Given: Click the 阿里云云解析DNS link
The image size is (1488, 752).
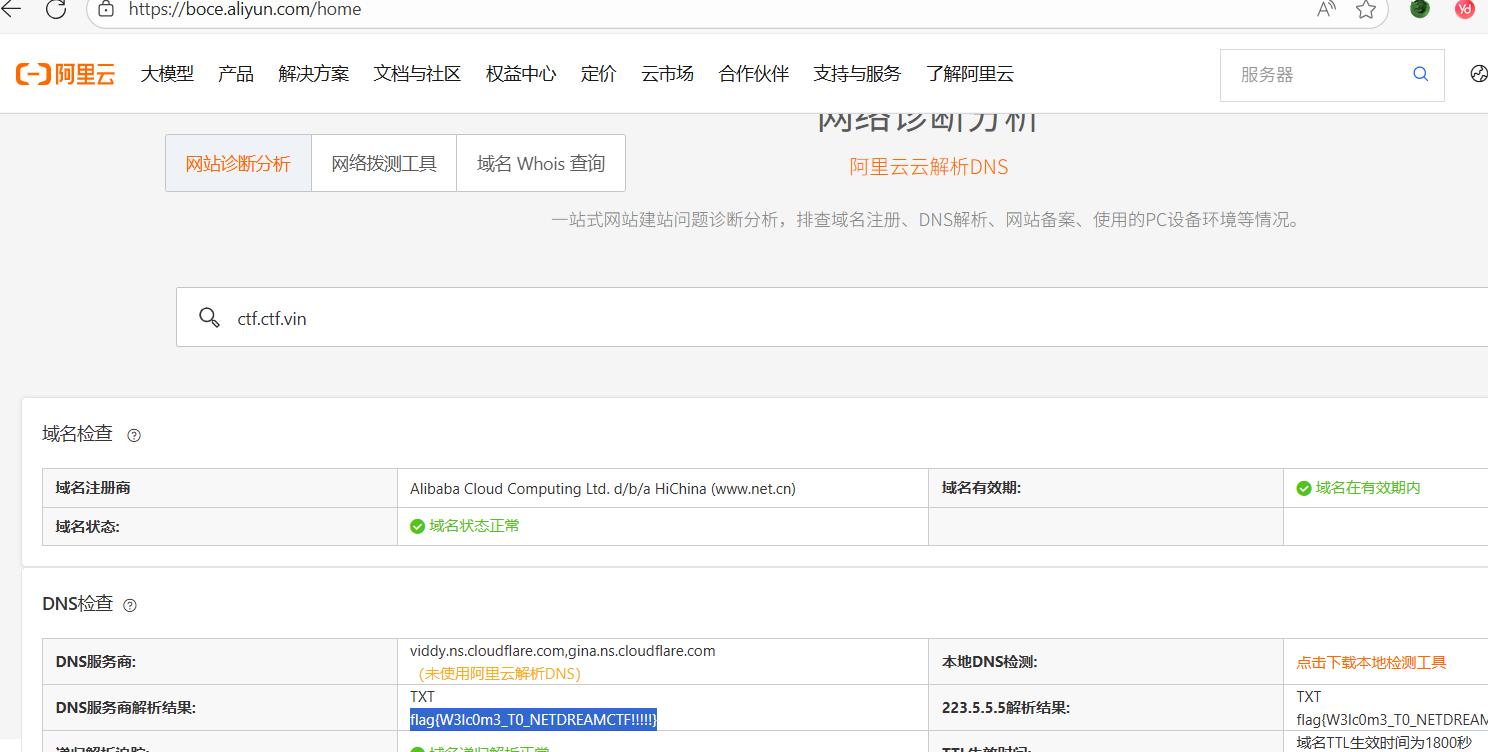Looking at the screenshot, I should [x=929, y=167].
